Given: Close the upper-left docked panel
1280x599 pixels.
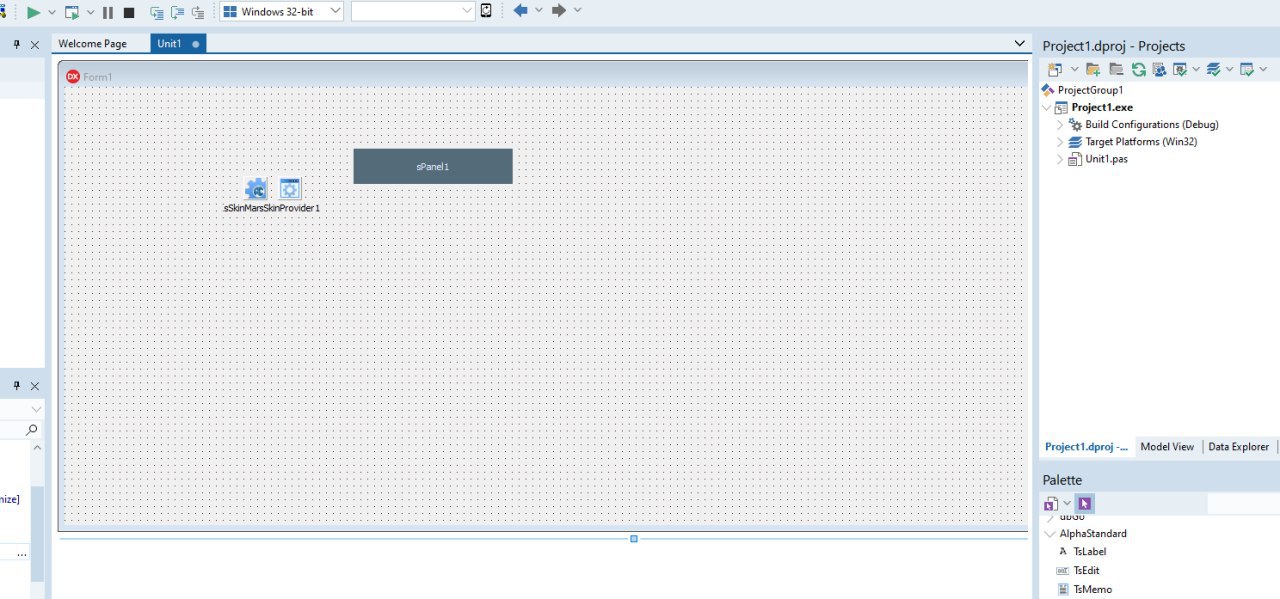Looking at the screenshot, I should [35, 45].
